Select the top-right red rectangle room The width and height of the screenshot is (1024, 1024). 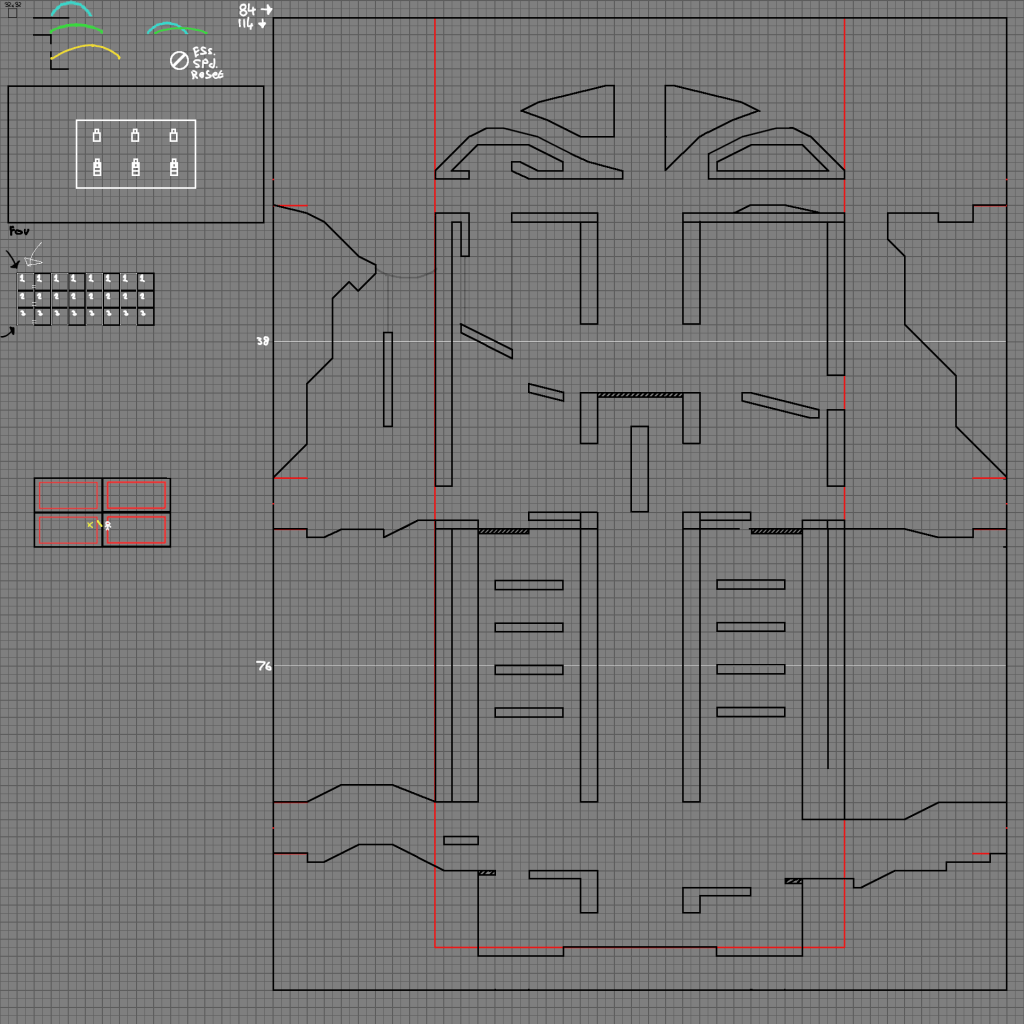coord(136,495)
